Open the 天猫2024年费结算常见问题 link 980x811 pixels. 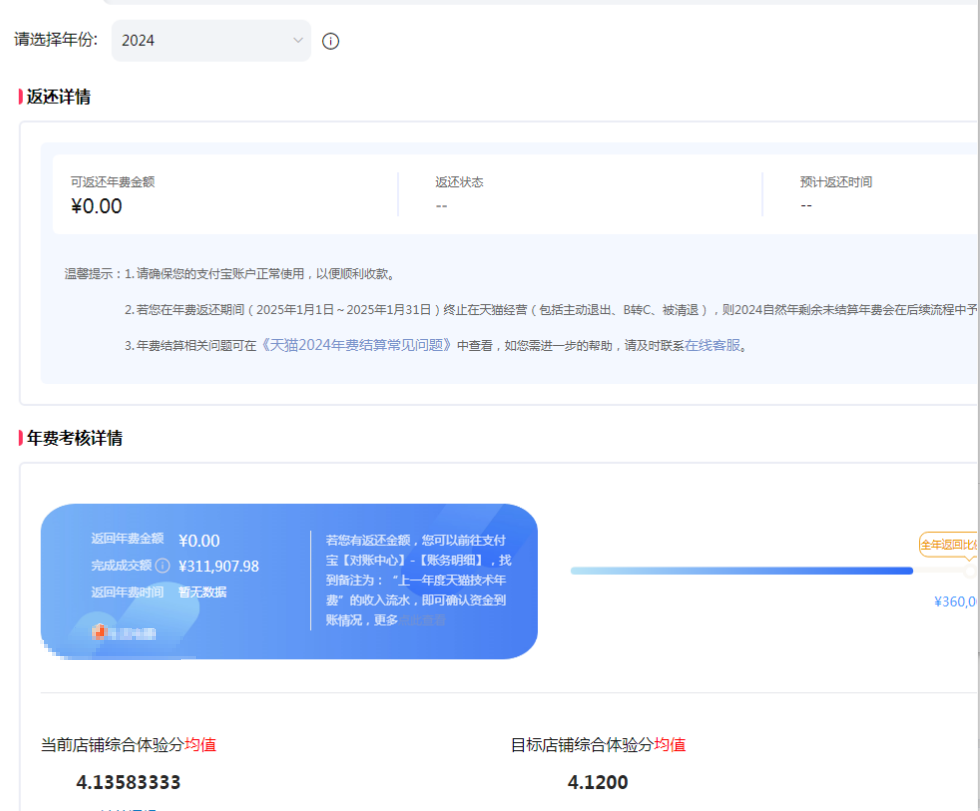click(357, 345)
